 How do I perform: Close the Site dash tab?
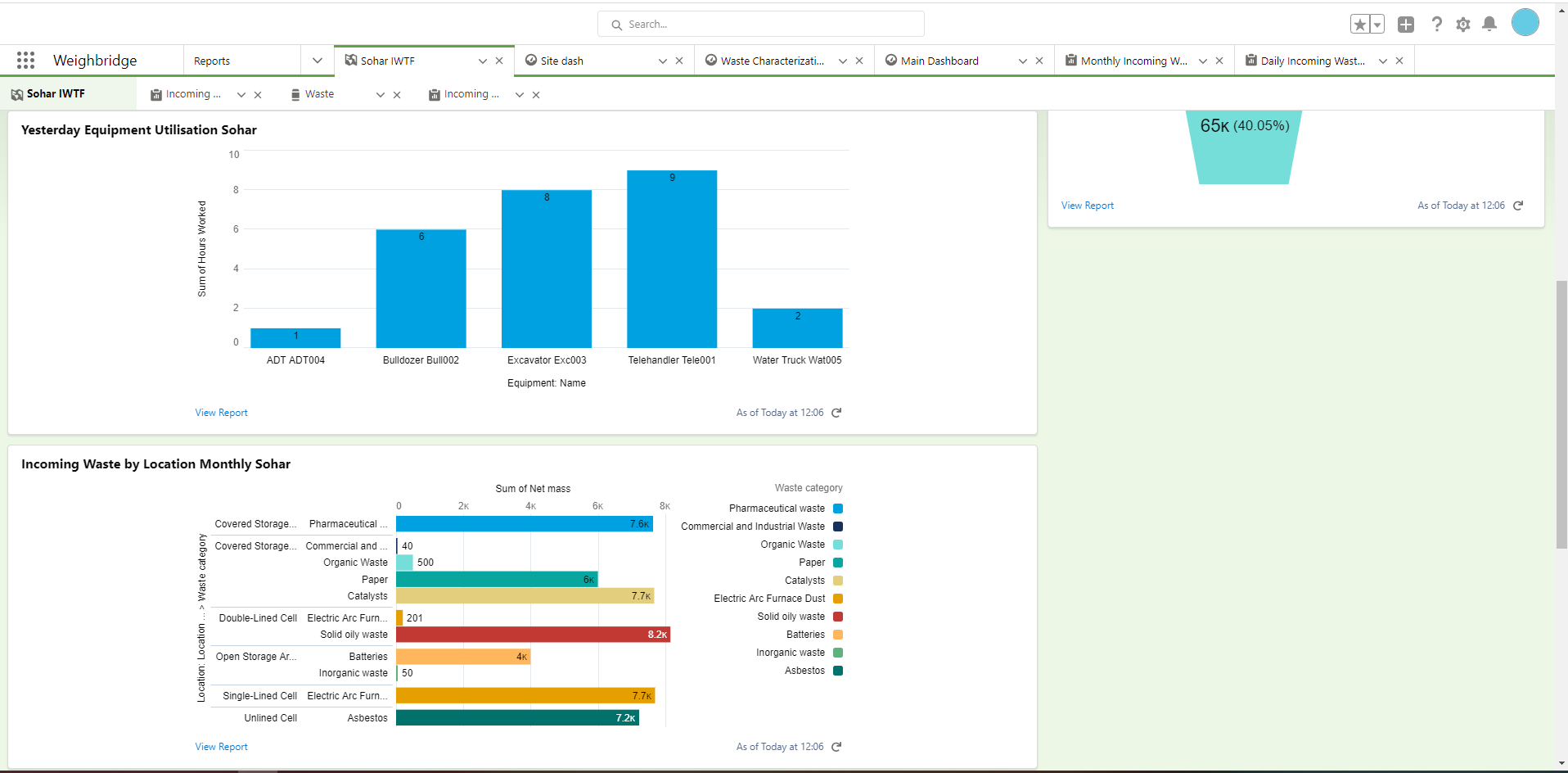tap(679, 61)
